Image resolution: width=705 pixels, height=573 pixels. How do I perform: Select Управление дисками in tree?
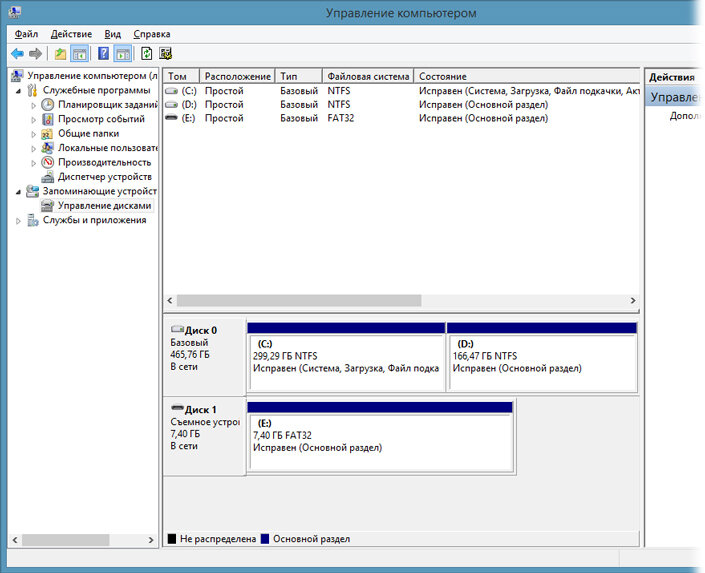[x=104, y=206]
